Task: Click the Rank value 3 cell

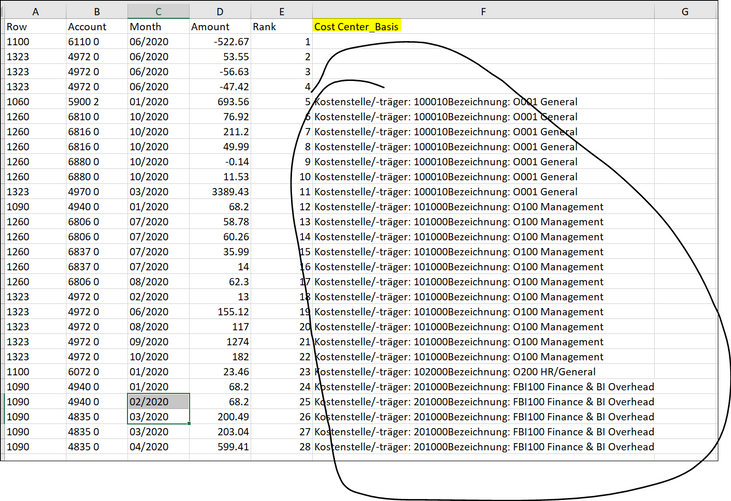Action: coord(282,71)
